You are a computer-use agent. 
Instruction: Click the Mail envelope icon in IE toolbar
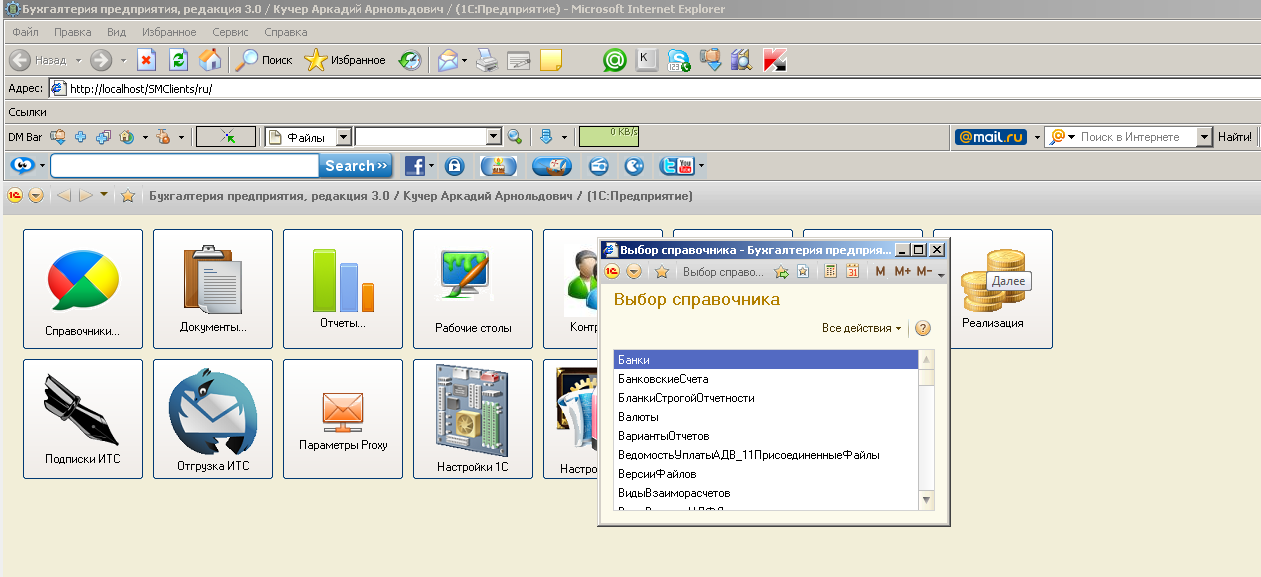(x=447, y=60)
